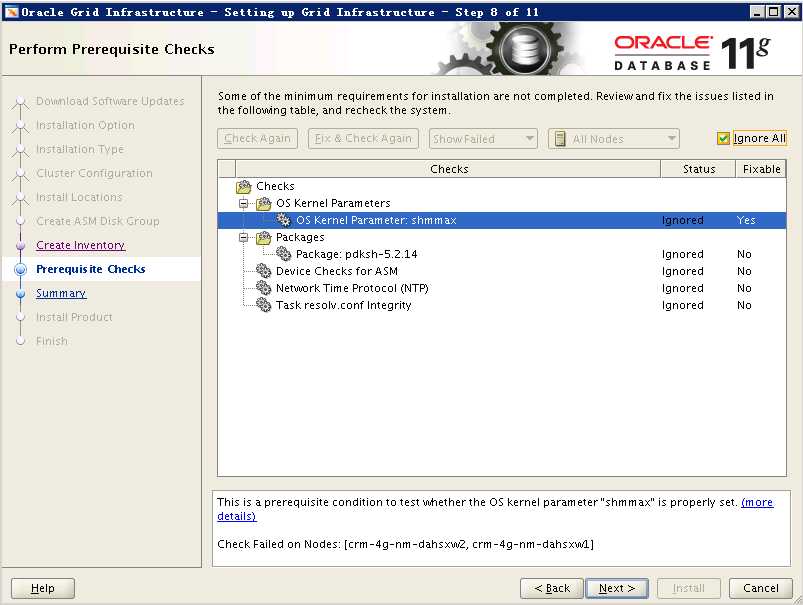Screen dimensions: 803x605
Task: Maximize the installer window
Action: [774, 12]
